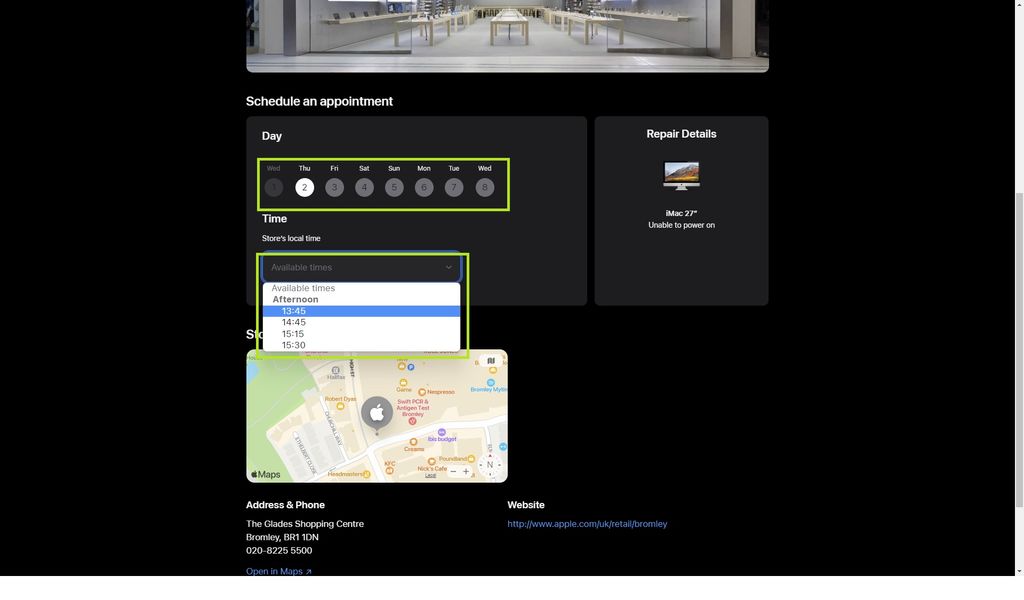Select the 15:30 time option
The width and height of the screenshot is (1024, 600).
[362, 345]
